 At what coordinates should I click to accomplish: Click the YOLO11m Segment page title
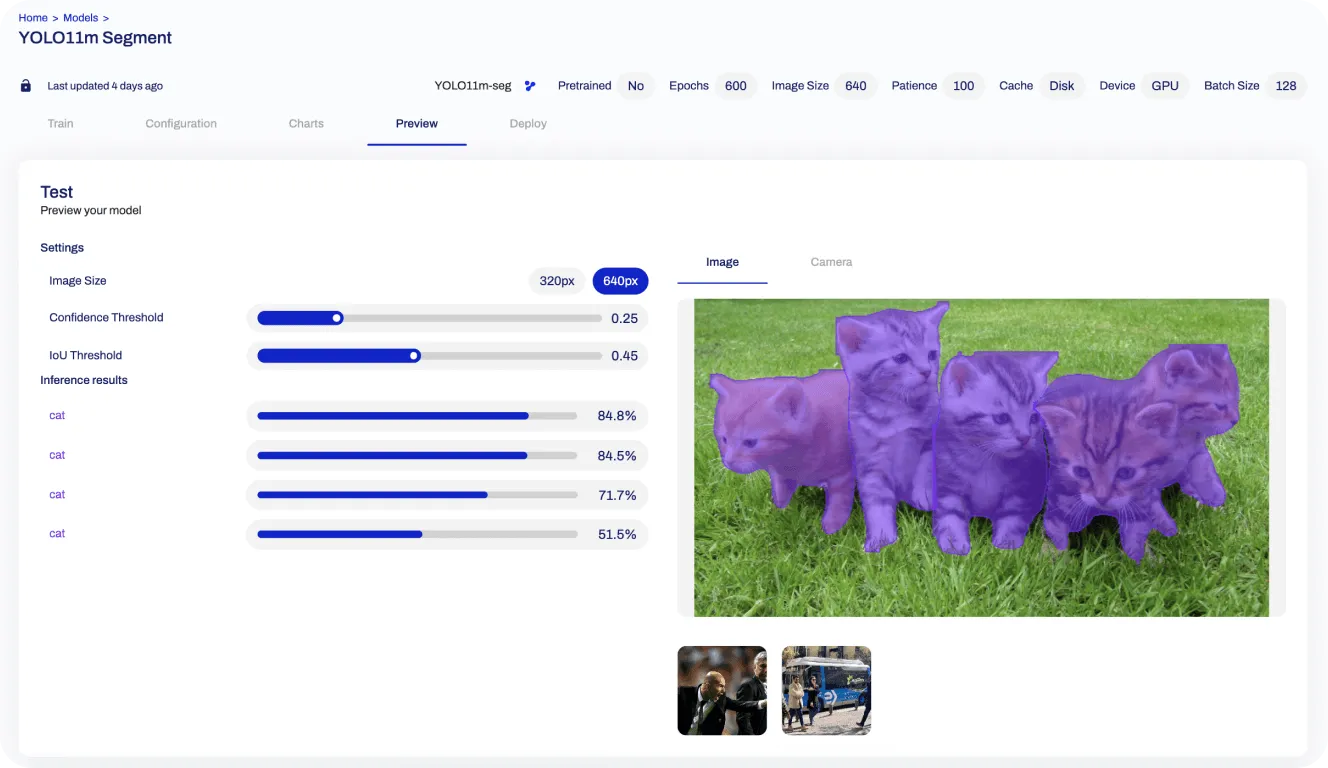click(95, 38)
